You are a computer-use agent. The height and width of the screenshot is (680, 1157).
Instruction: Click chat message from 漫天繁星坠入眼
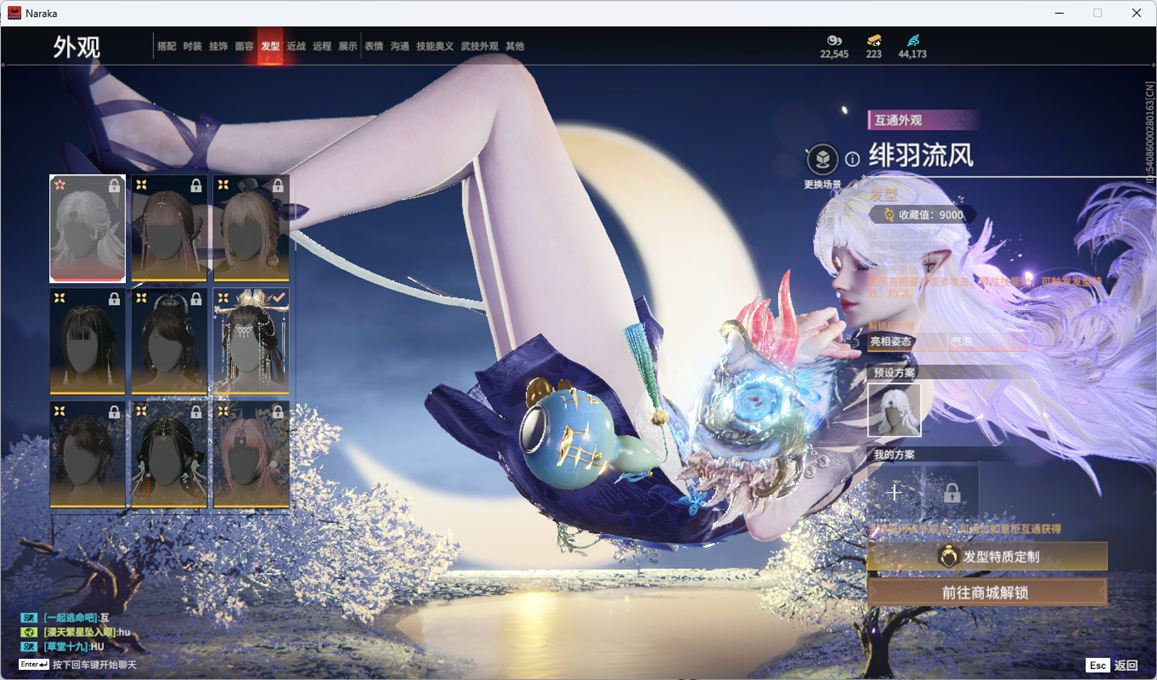point(87,632)
